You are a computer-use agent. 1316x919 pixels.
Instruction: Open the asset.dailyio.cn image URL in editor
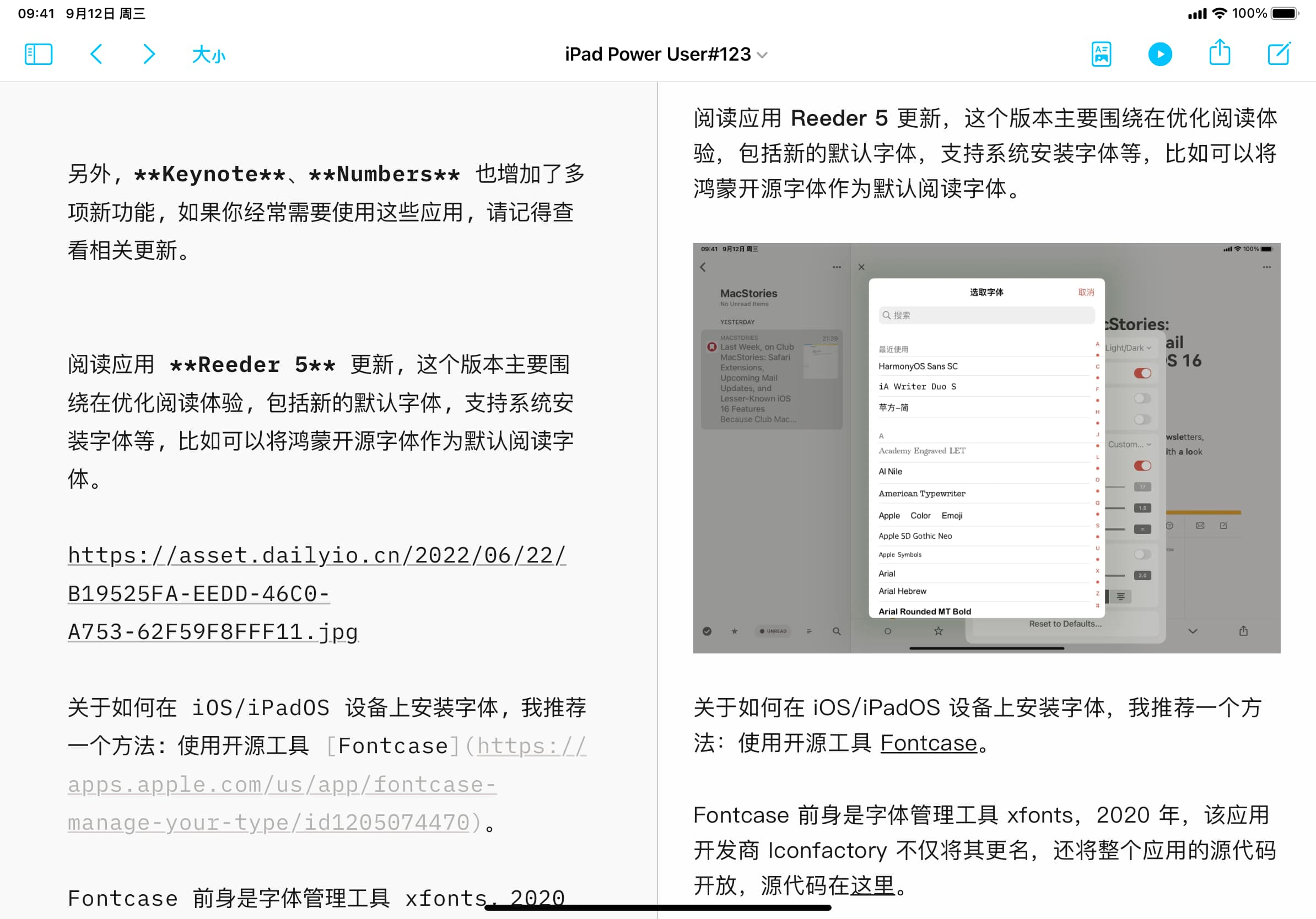point(317,593)
